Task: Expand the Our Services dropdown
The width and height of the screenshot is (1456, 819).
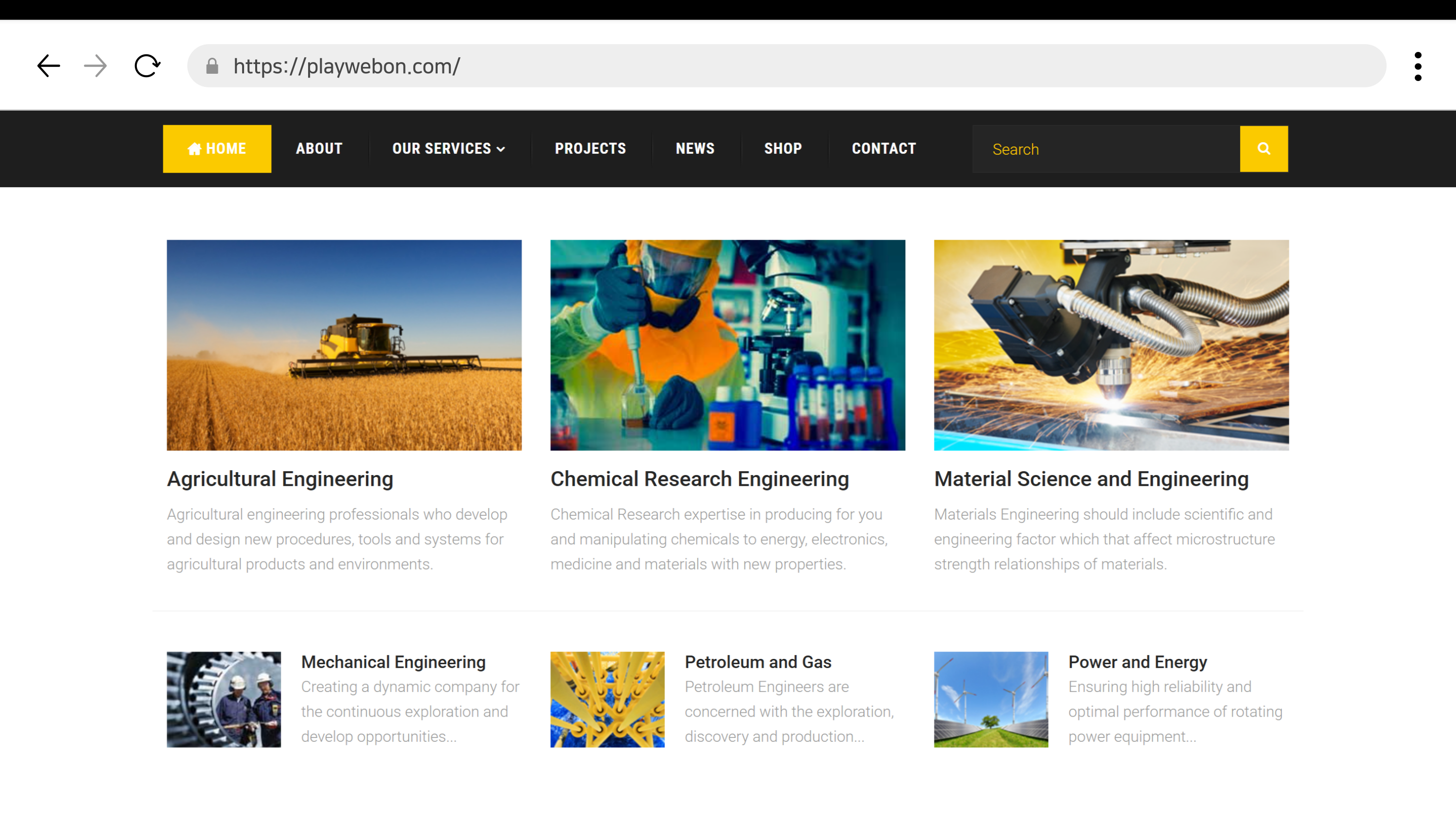Action: [x=449, y=148]
